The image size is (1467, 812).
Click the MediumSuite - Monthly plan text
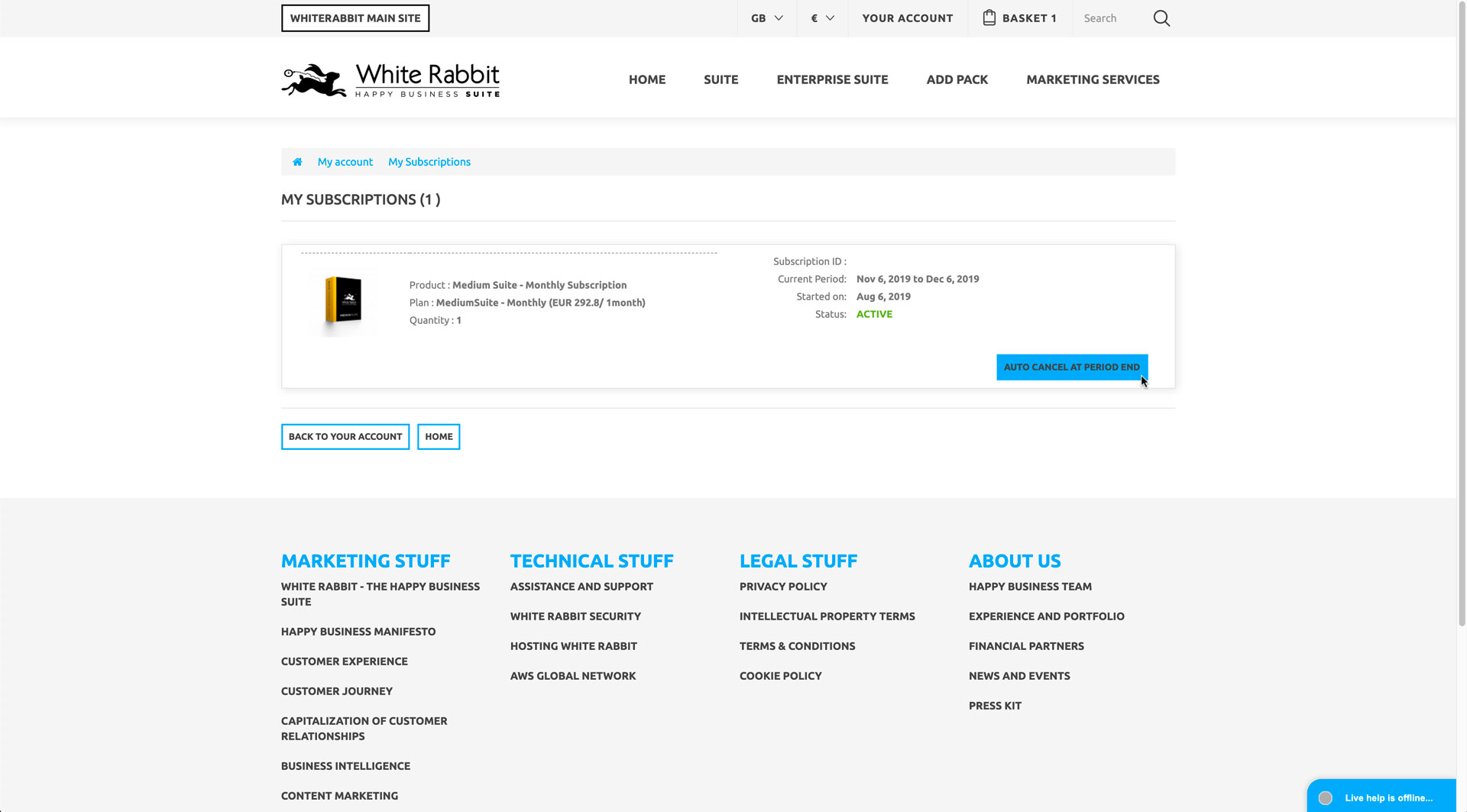[540, 302]
